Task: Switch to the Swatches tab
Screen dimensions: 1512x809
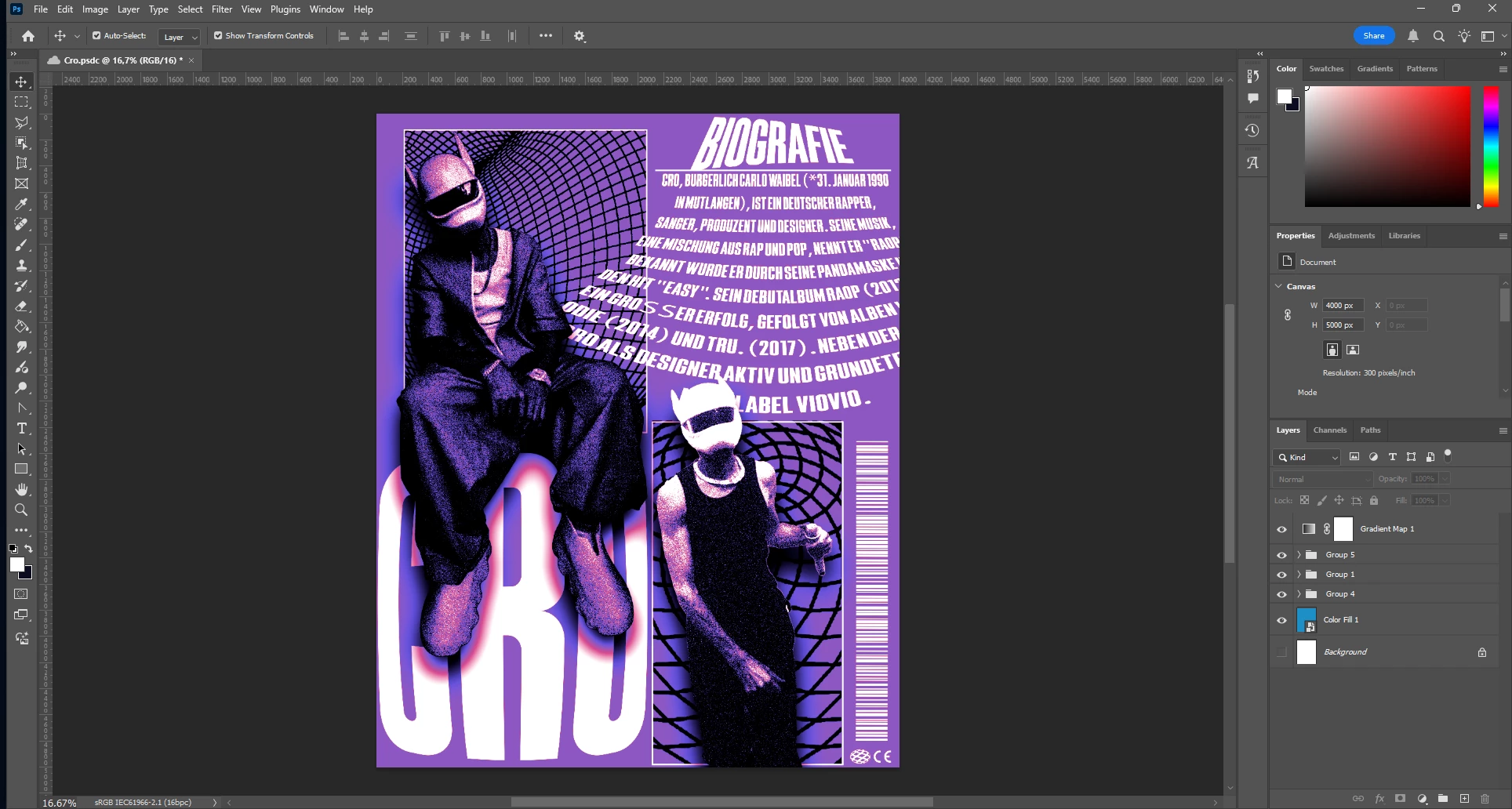Action: click(1326, 69)
